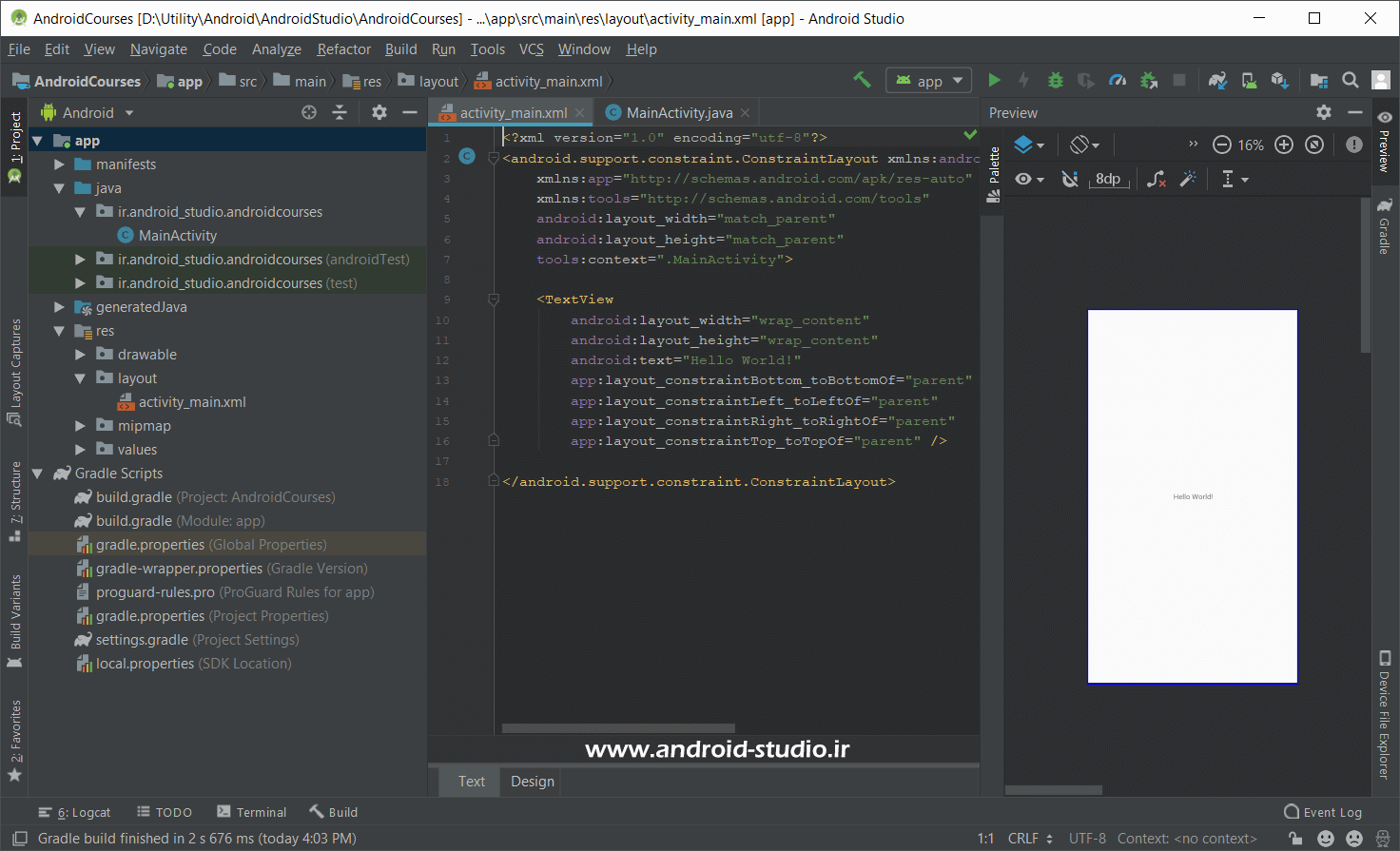
Task: Open the VCS menu
Action: 531,49
